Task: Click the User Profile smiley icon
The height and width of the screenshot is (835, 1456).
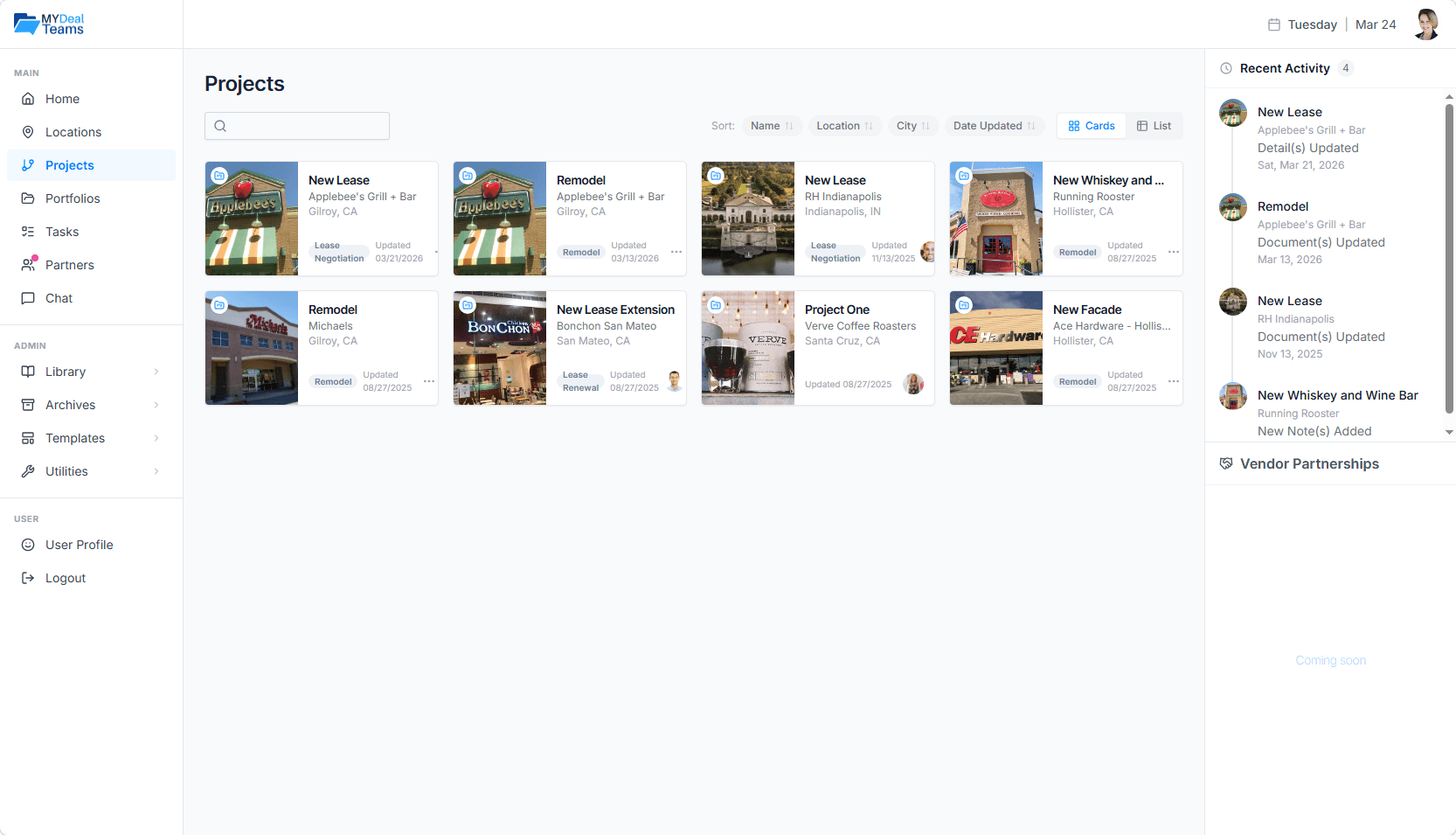Action: (x=28, y=545)
